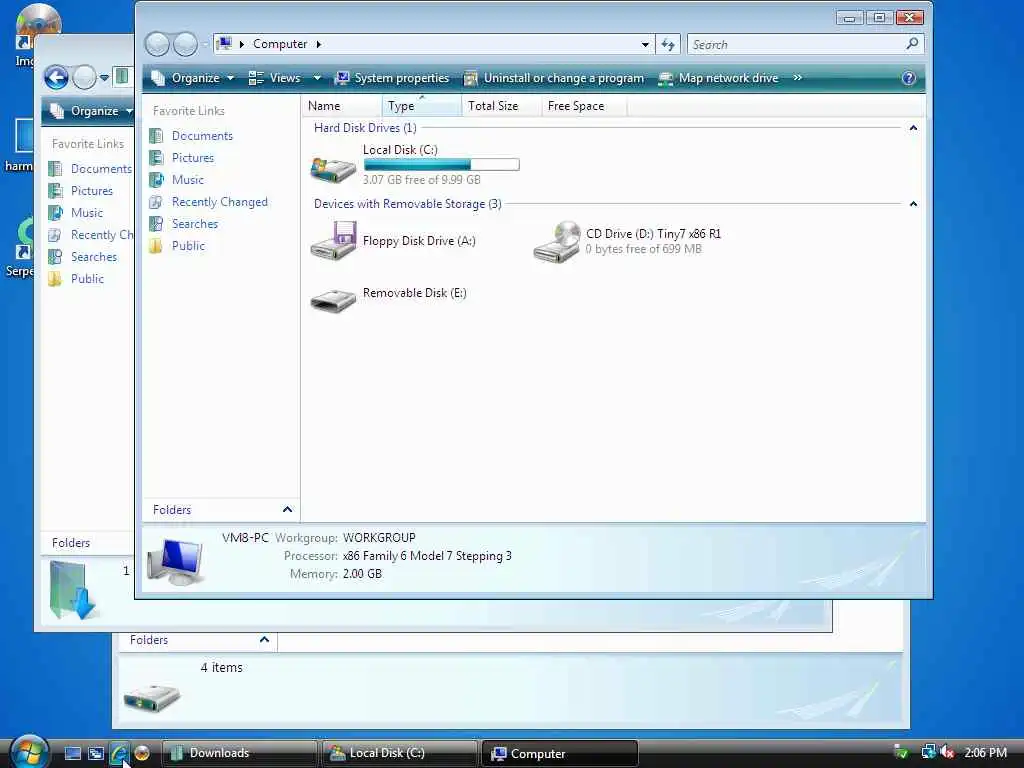
Task: Click Show Desktop quick launch icon
Action: [x=72, y=754]
